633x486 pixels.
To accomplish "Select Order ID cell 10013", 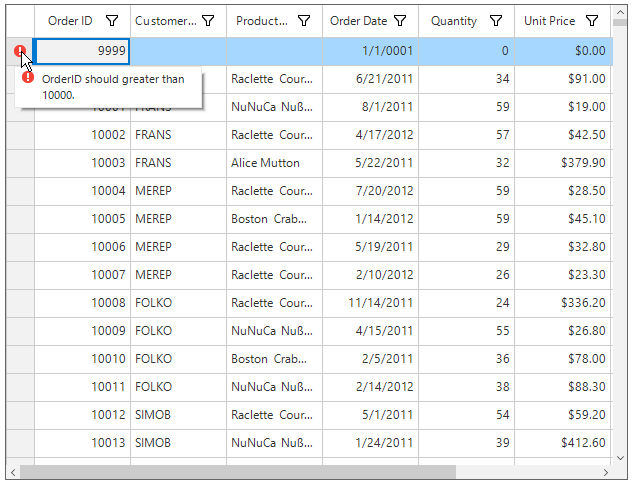I will tap(82, 443).
